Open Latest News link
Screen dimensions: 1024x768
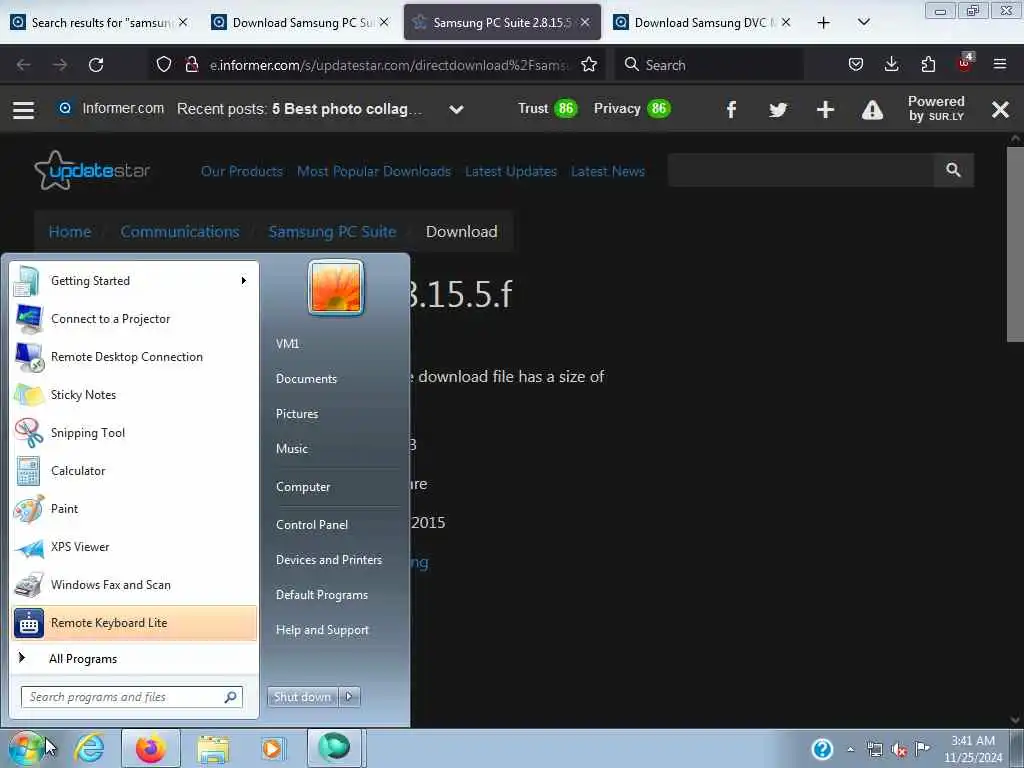point(608,171)
